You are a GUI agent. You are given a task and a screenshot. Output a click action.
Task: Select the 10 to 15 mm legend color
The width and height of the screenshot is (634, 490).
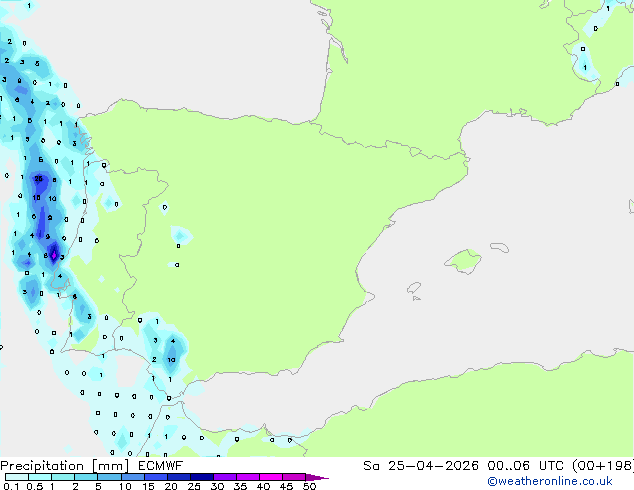tap(132, 477)
